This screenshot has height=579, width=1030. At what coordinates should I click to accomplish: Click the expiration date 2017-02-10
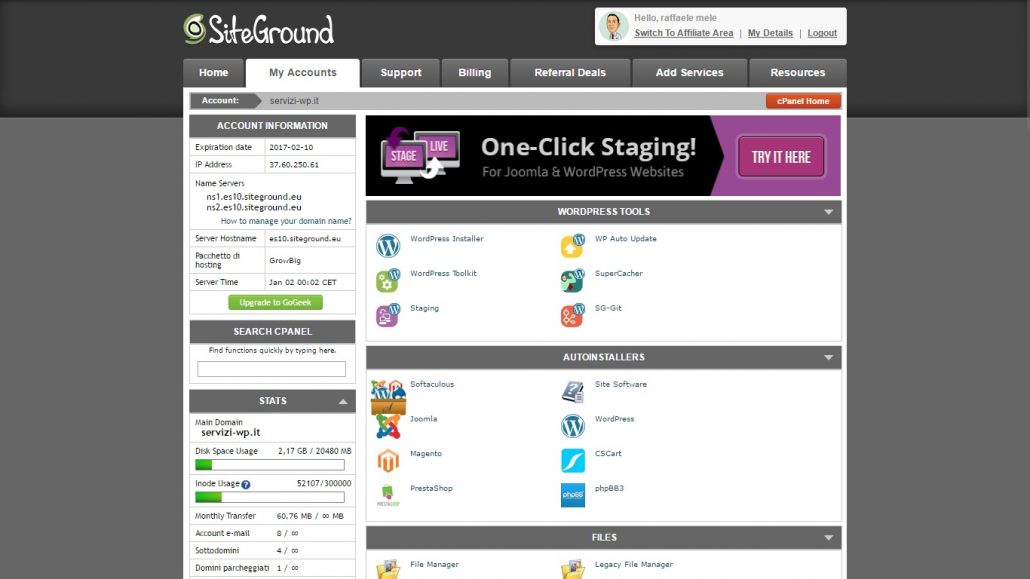click(x=291, y=147)
